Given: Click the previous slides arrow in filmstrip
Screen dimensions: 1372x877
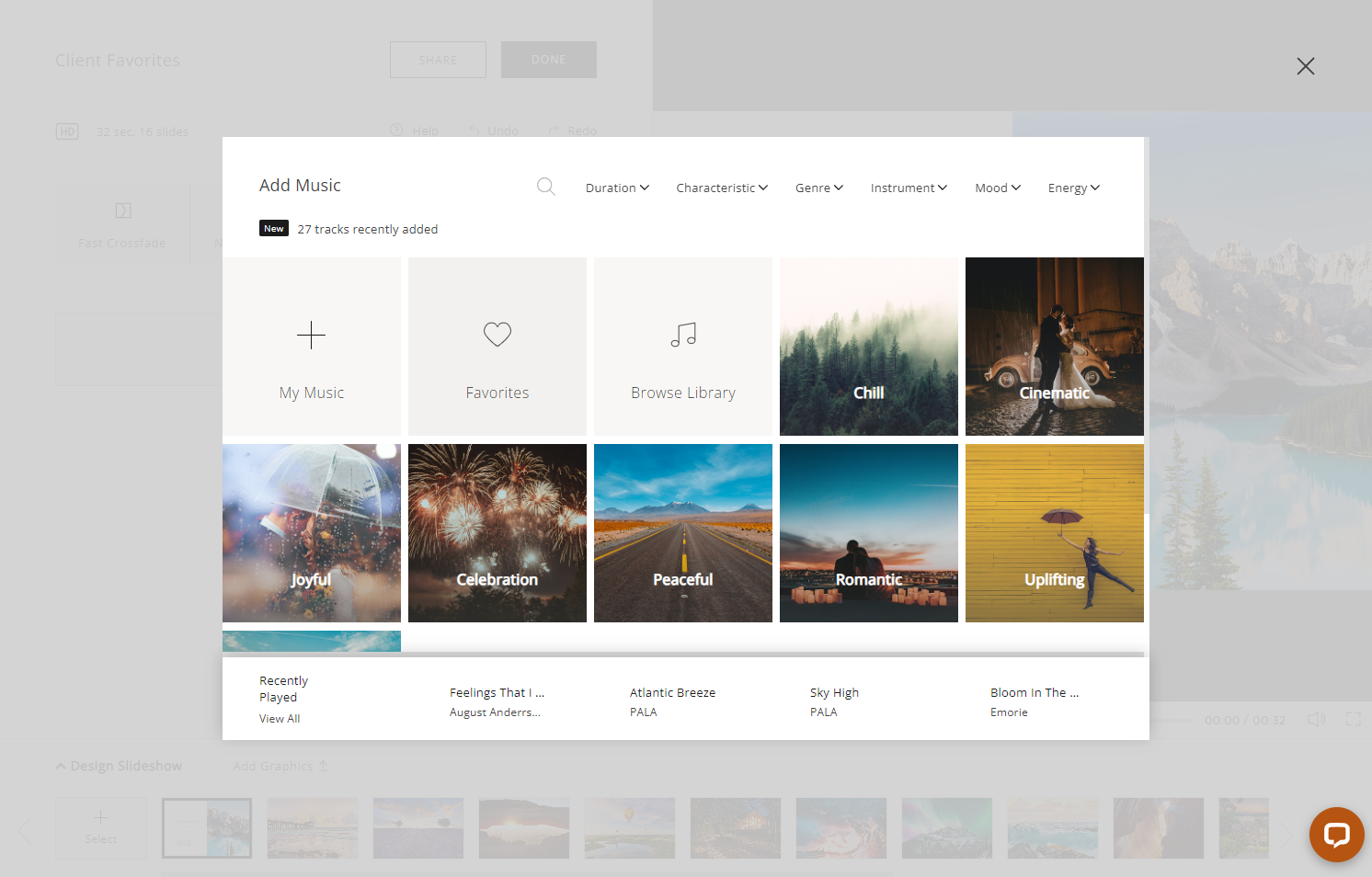Looking at the screenshot, I should pos(25,833).
